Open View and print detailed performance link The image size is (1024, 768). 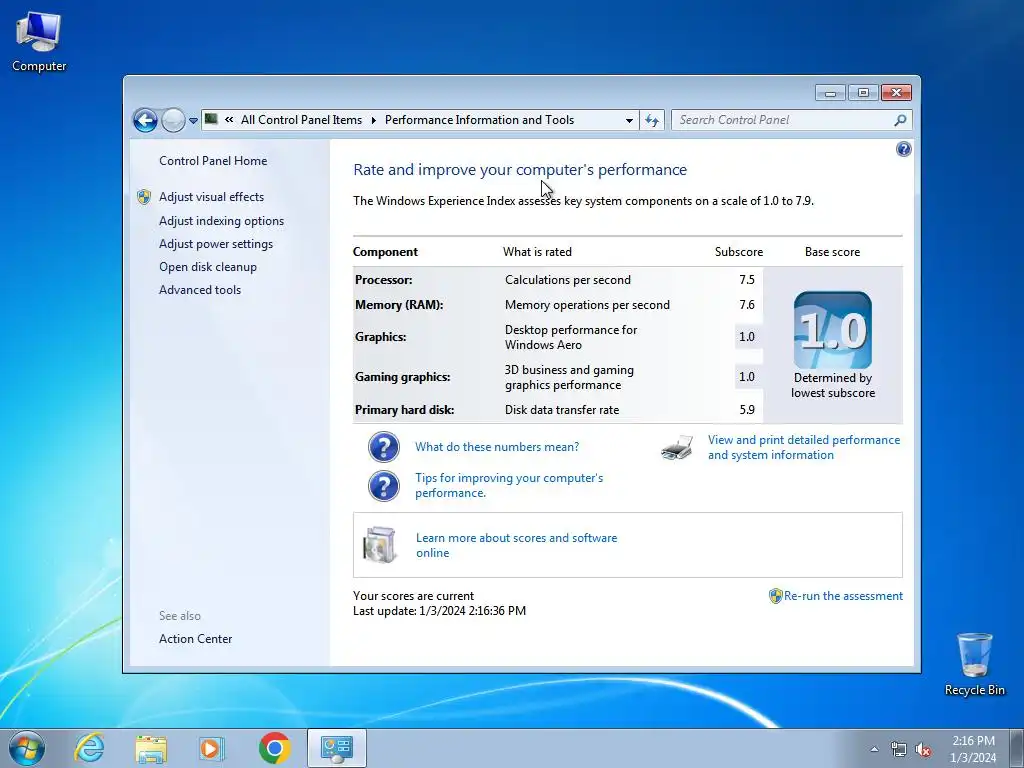tap(804, 447)
